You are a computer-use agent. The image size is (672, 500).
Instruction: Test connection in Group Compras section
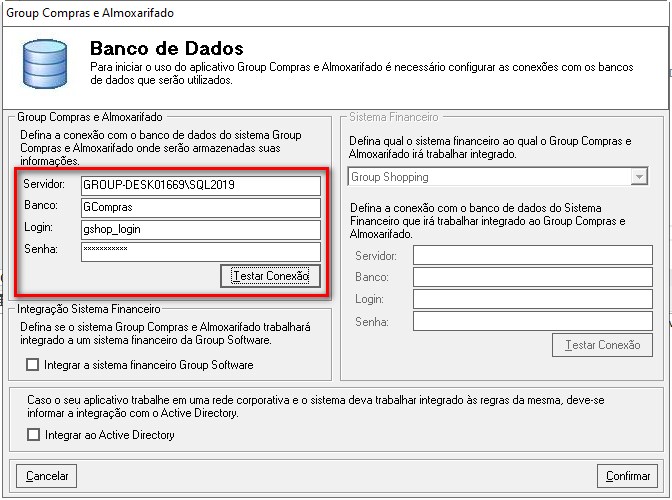point(270,276)
